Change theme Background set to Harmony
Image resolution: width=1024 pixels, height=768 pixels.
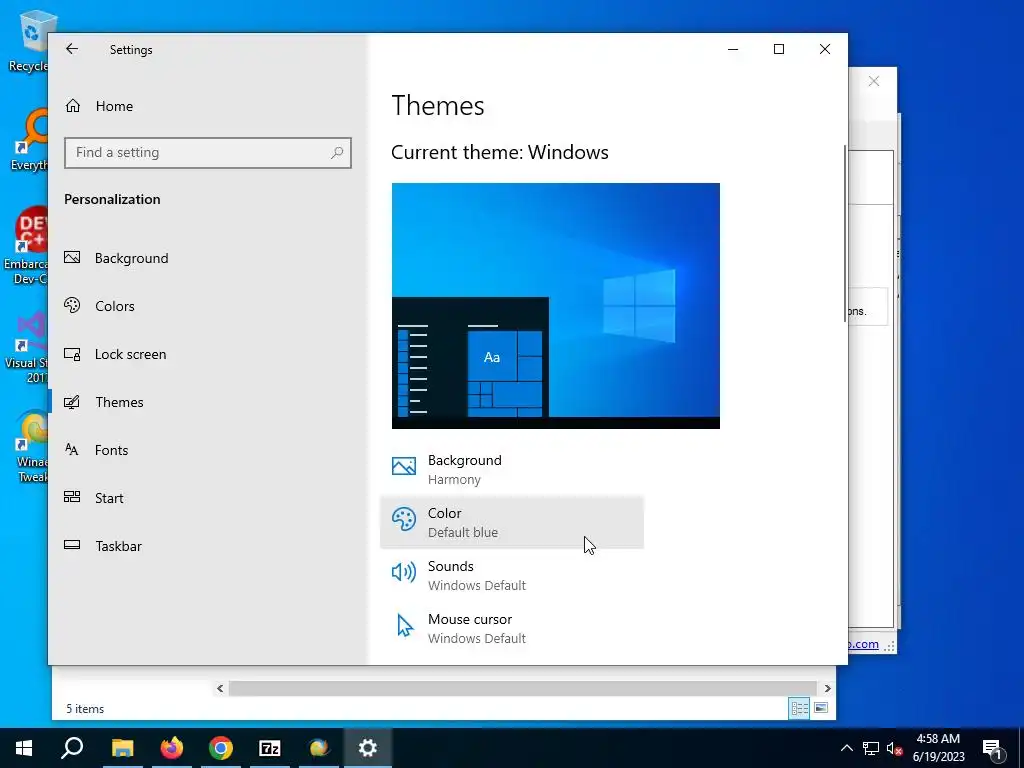coord(512,470)
